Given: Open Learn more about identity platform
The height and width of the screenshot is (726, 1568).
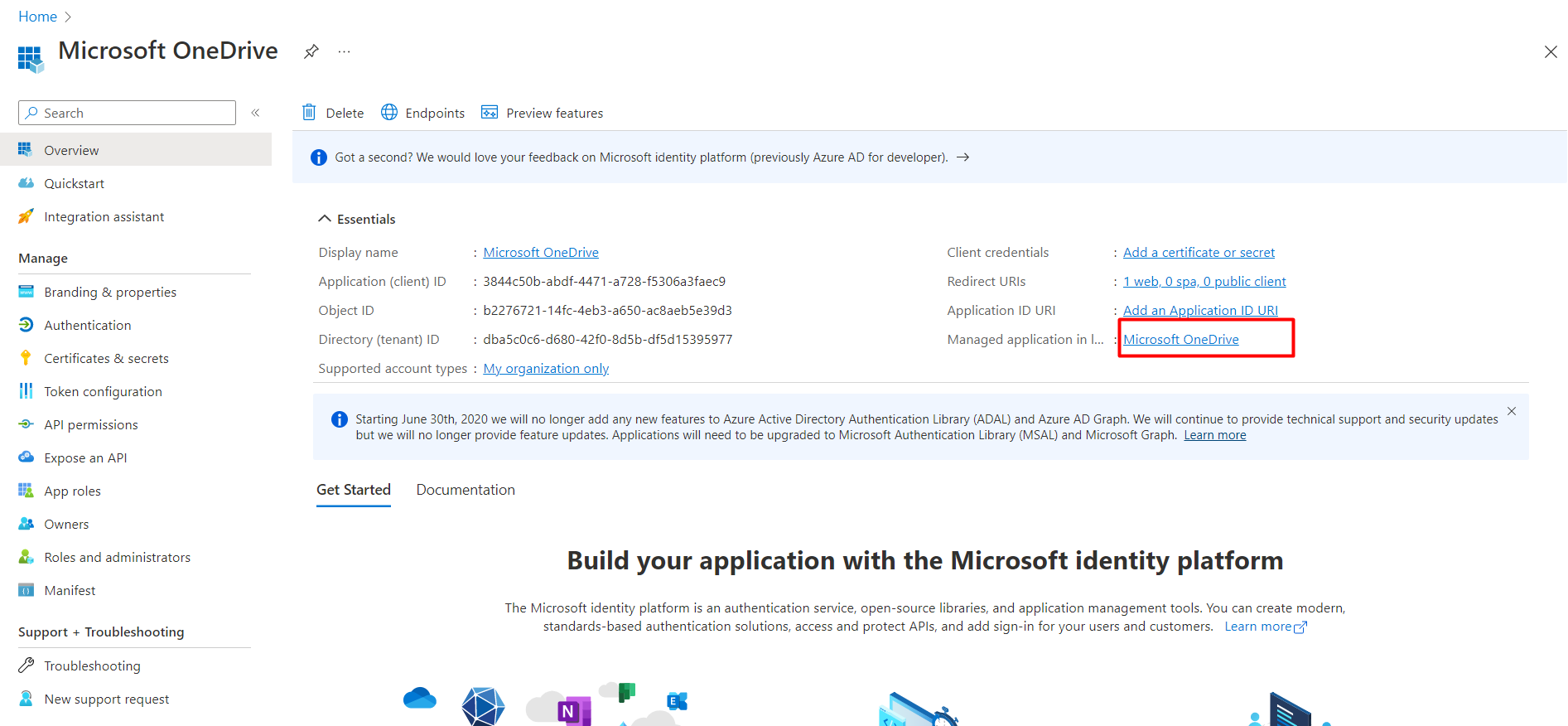Looking at the screenshot, I should (x=1266, y=627).
